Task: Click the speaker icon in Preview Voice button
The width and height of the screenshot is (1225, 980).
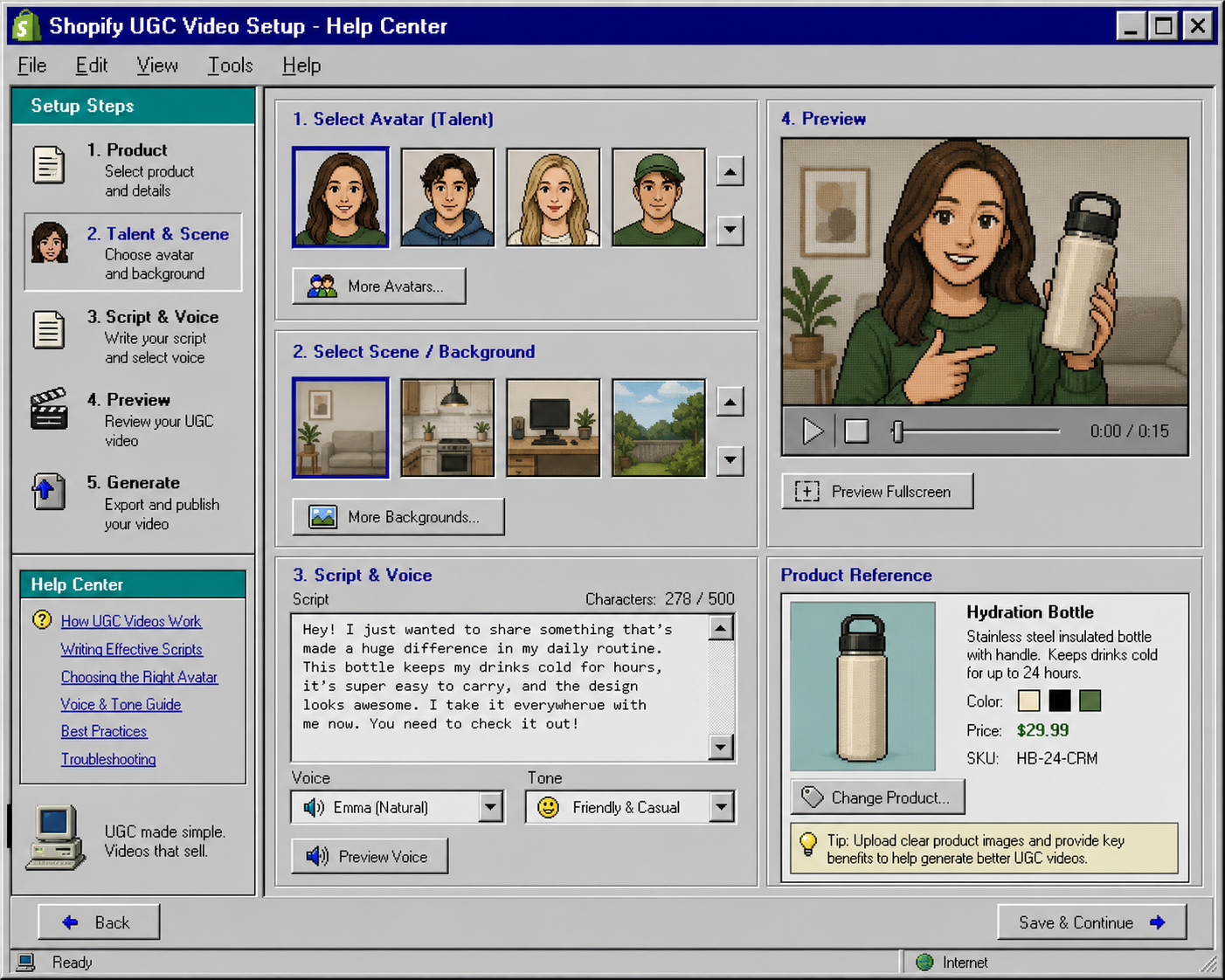Action: pos(317,857)
